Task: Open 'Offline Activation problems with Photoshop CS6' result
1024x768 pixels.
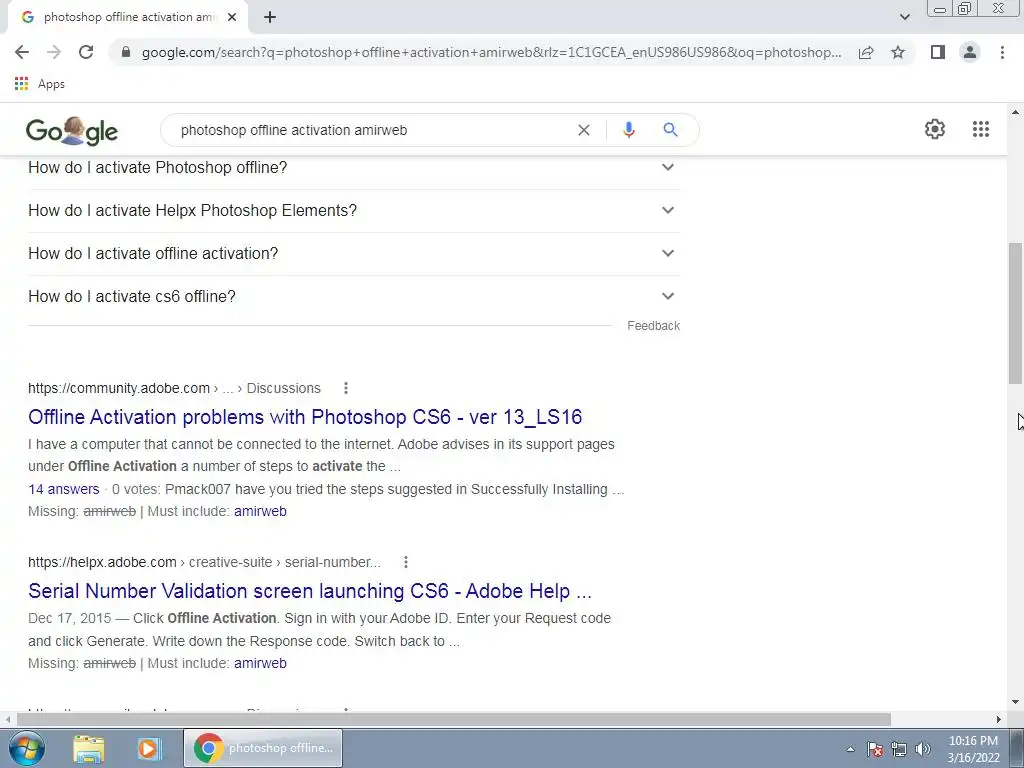Action: [x=305, y=417]
